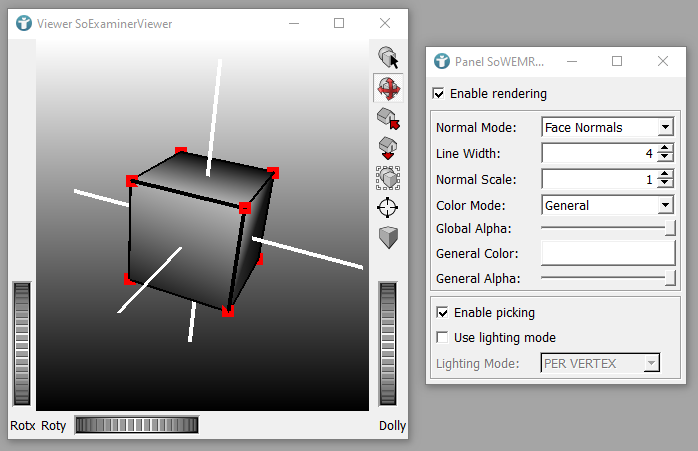Click the go to home position icon
The width and height of the screenshot is (698, 451).
388,119
